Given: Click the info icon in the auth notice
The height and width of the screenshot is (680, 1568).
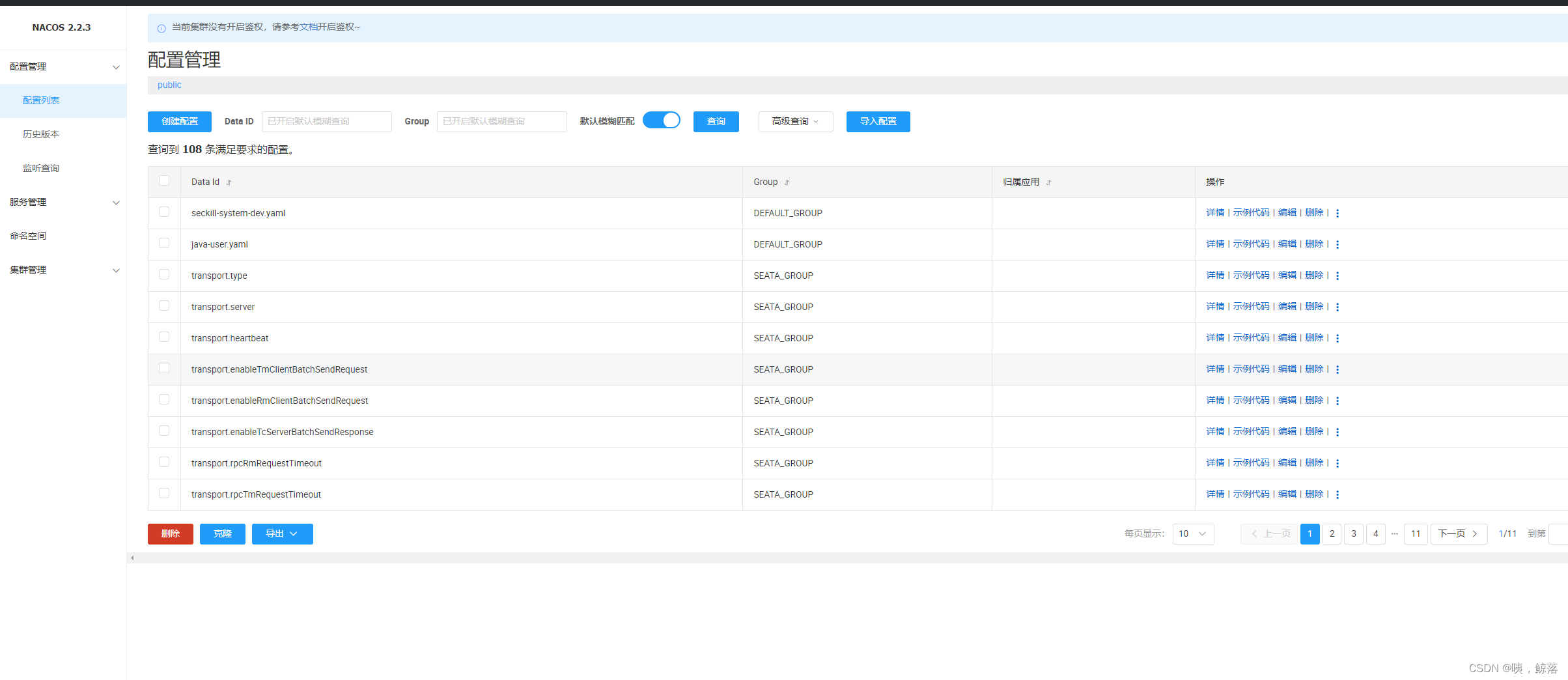Looking at the screenshot, I should click(x=161, y=28).
